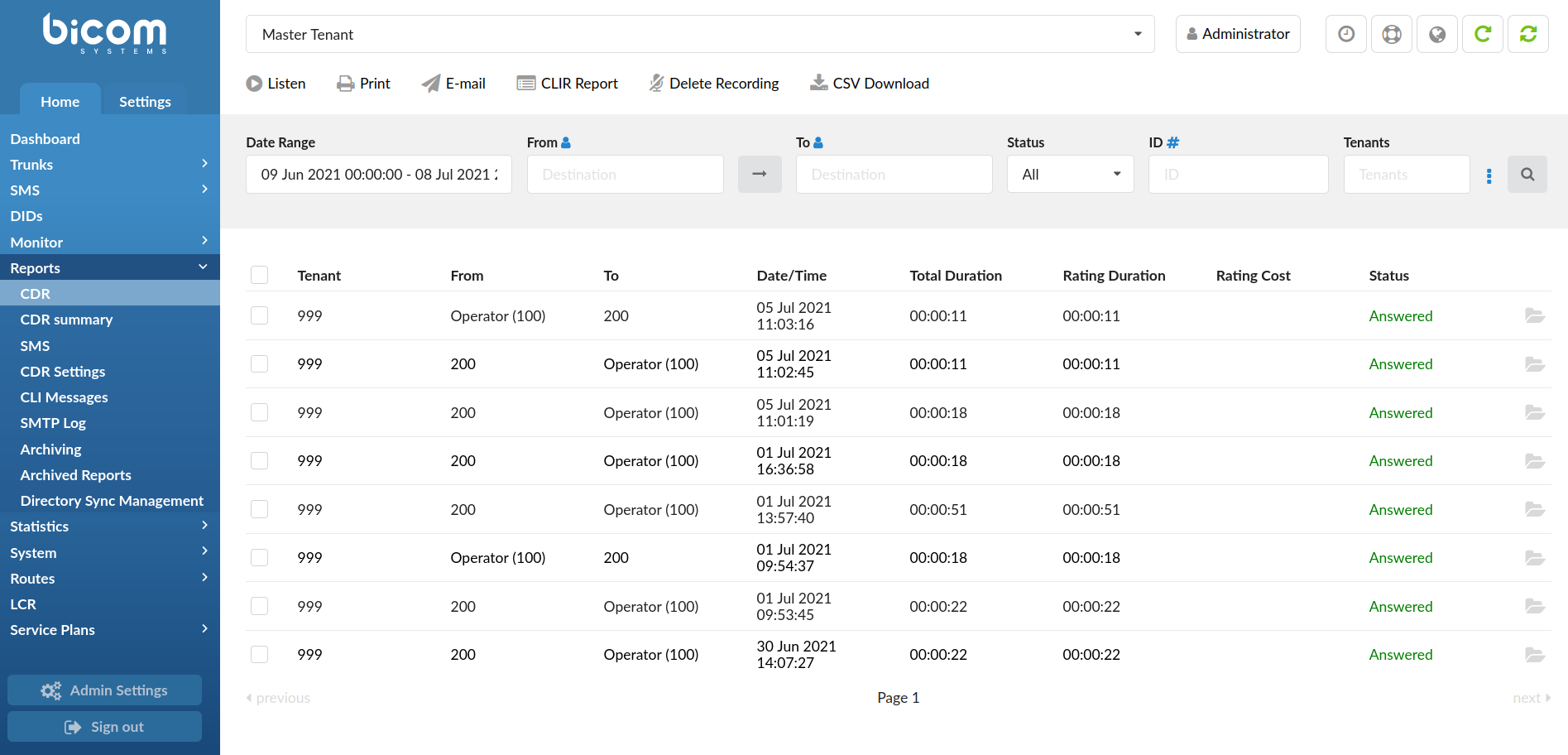
Task: Expand the Statistics menu
Action: (110, 526)
